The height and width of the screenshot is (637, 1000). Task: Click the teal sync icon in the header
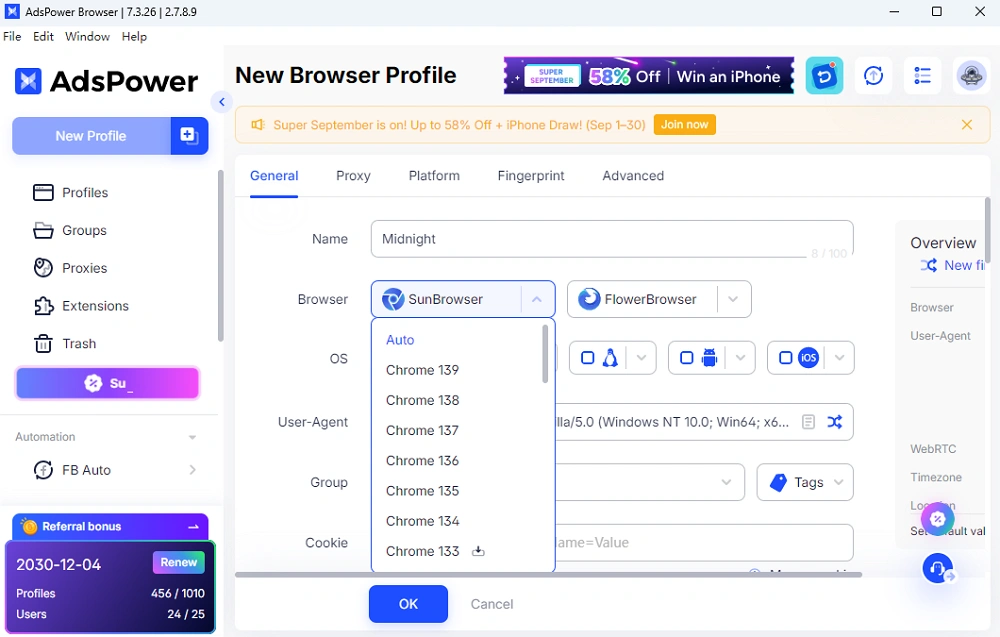(x=824, y=76)
